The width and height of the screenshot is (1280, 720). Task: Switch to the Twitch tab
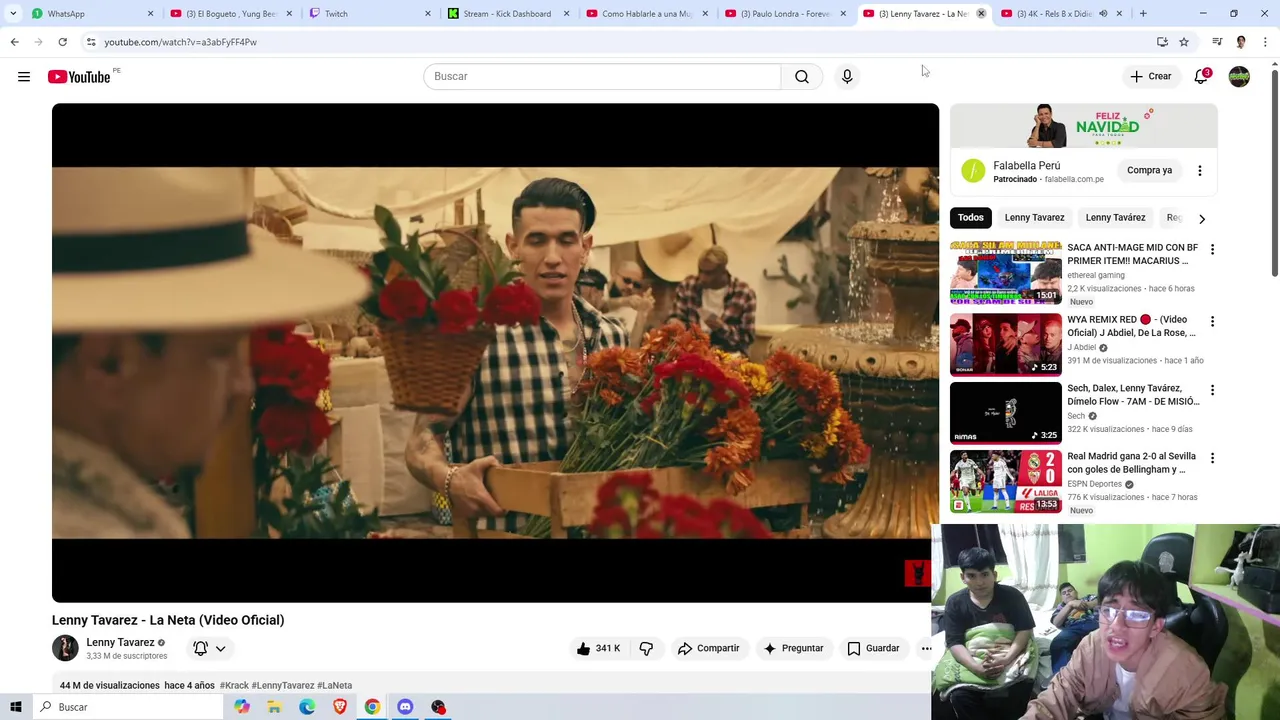coord(369,14)
